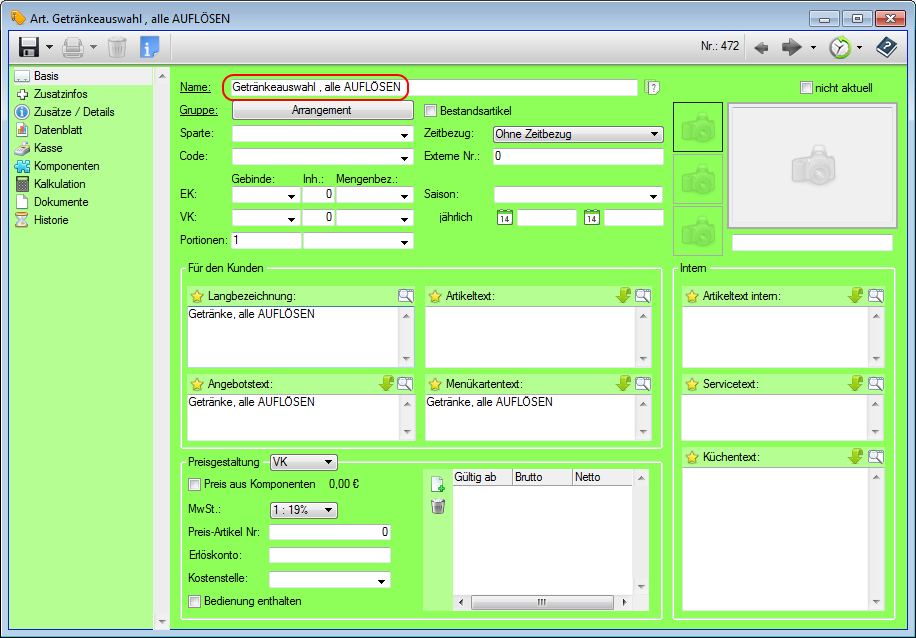Check 'Preis aus Komponenten' option
The image size is (916, 638).
click(x=195, y=484)
